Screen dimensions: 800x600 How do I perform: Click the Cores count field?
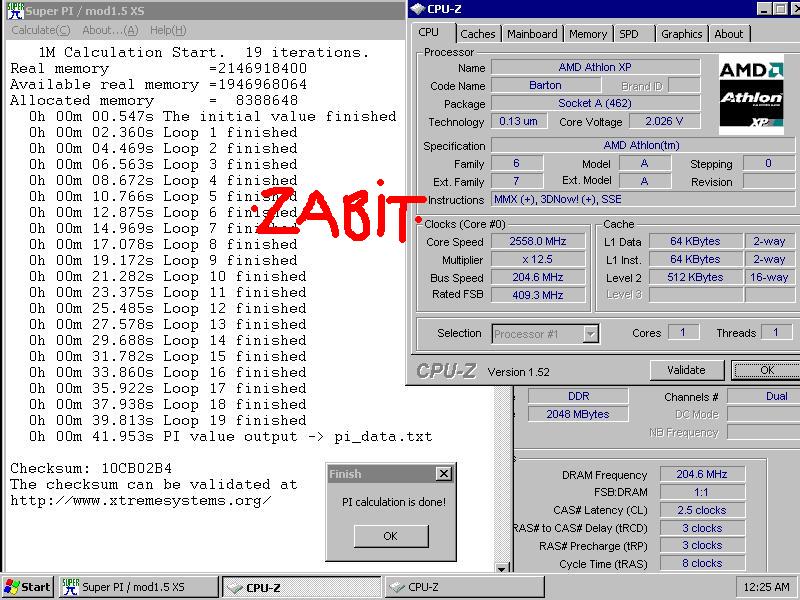pos(683,333)
